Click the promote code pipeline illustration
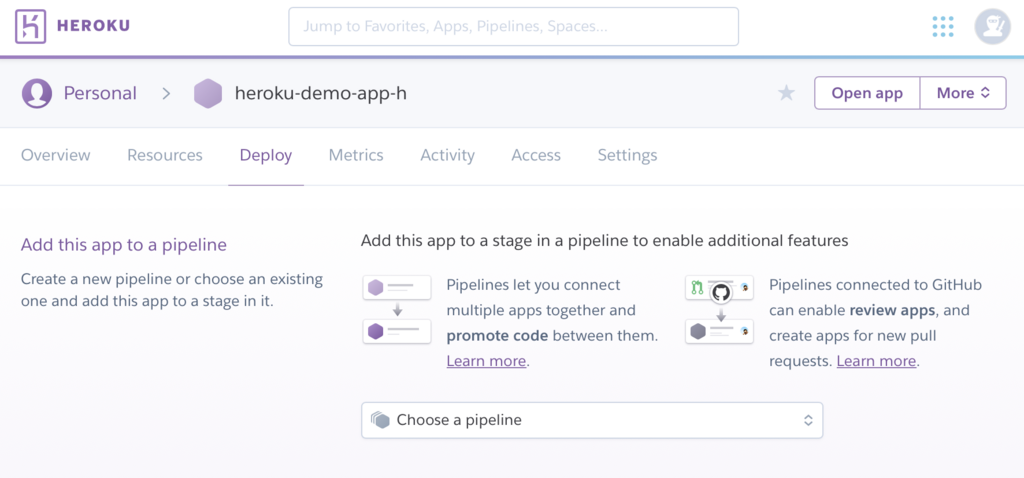This screenshot has width=1024, height=478. [x=397, y=310]
